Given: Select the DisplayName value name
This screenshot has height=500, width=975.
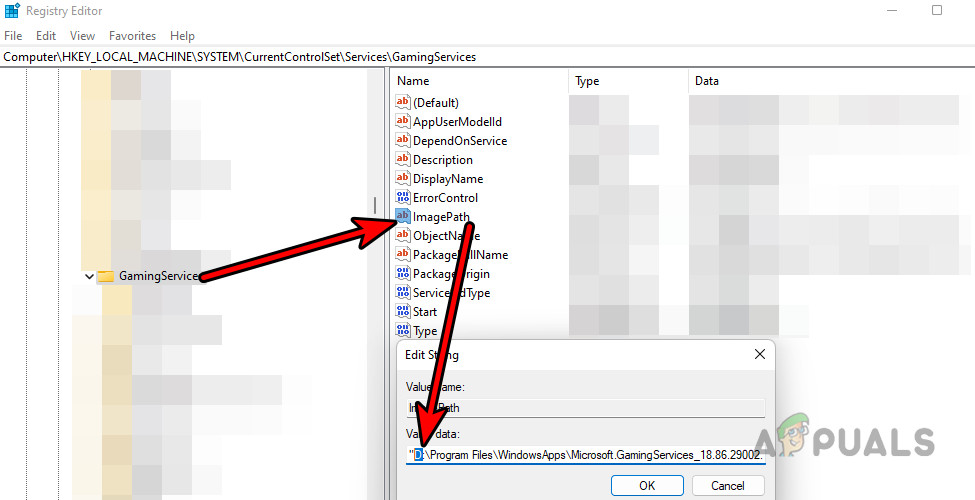Looking at the screenshot, I should pos(448,178).
